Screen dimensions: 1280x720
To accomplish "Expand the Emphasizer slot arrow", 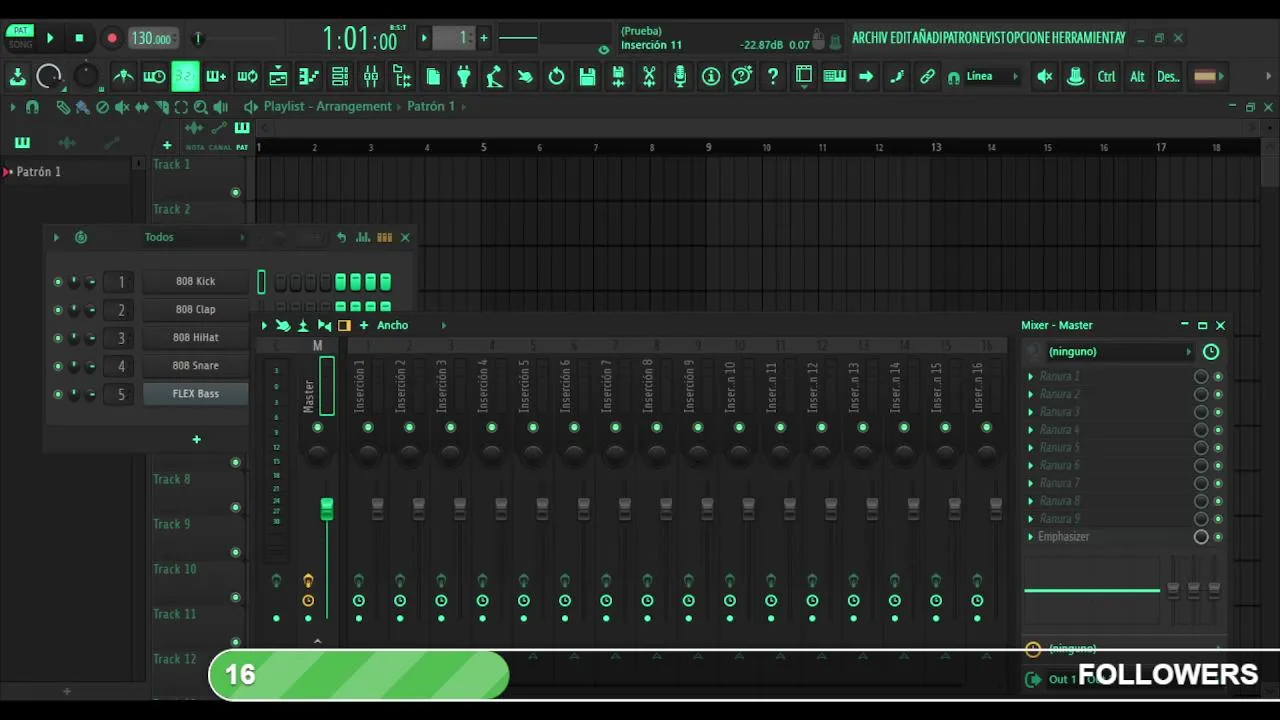I will click(1031, 537).
